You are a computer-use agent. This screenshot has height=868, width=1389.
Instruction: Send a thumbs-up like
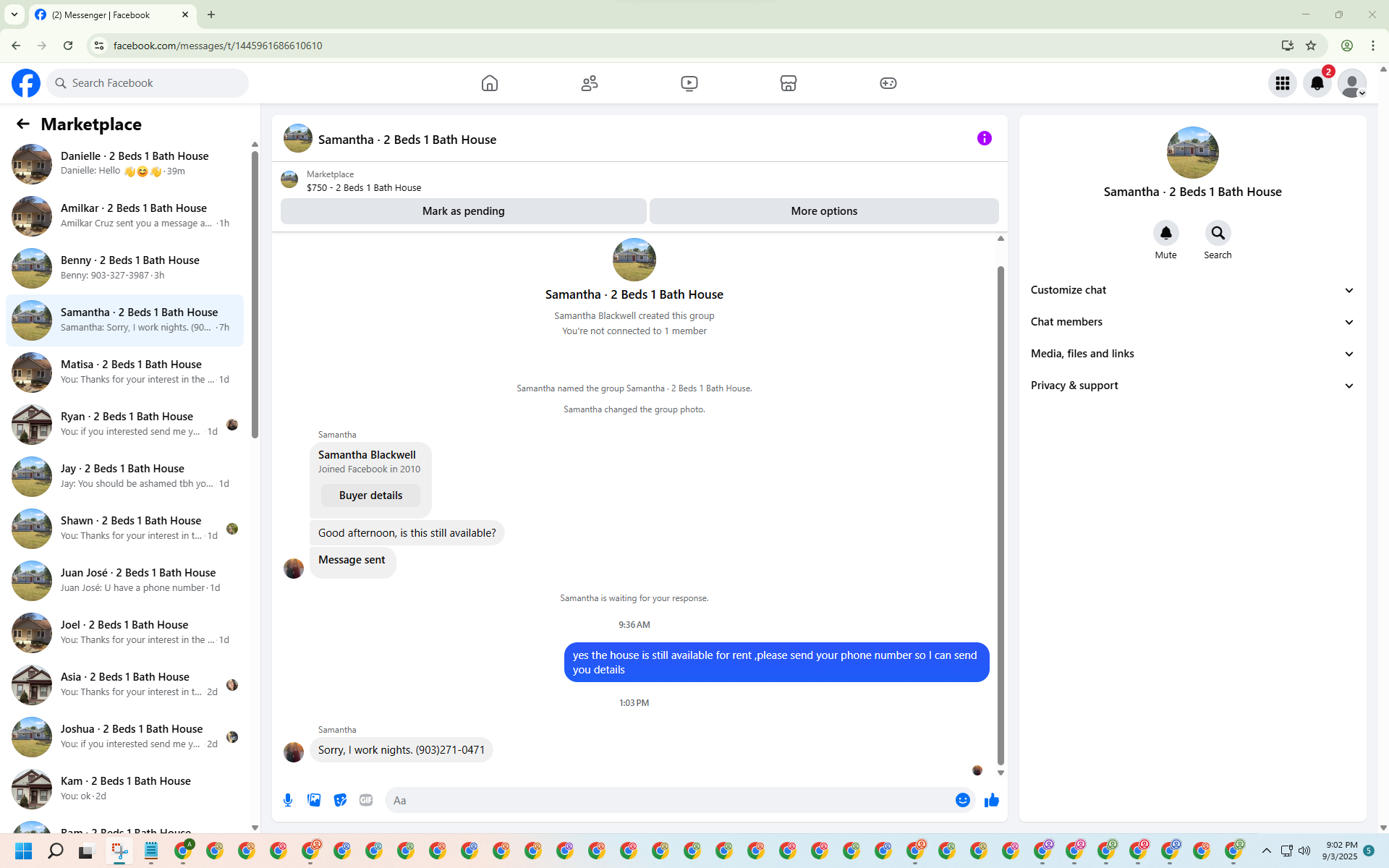pos(992,800)
